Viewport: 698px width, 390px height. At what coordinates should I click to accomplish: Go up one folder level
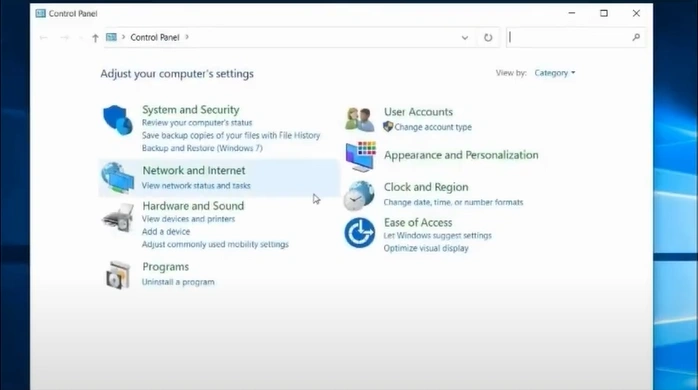[x=95, y=38]
